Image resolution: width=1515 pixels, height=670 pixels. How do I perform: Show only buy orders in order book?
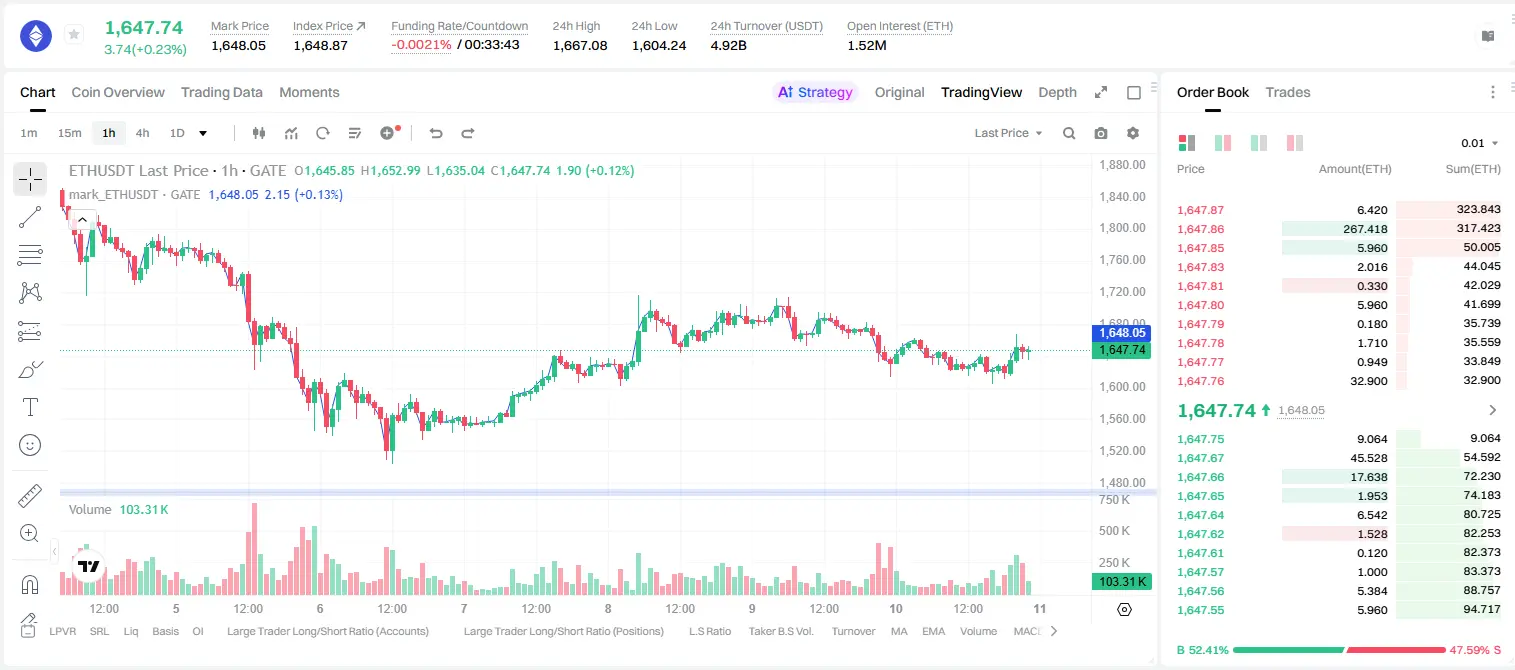click(1259, 143)
